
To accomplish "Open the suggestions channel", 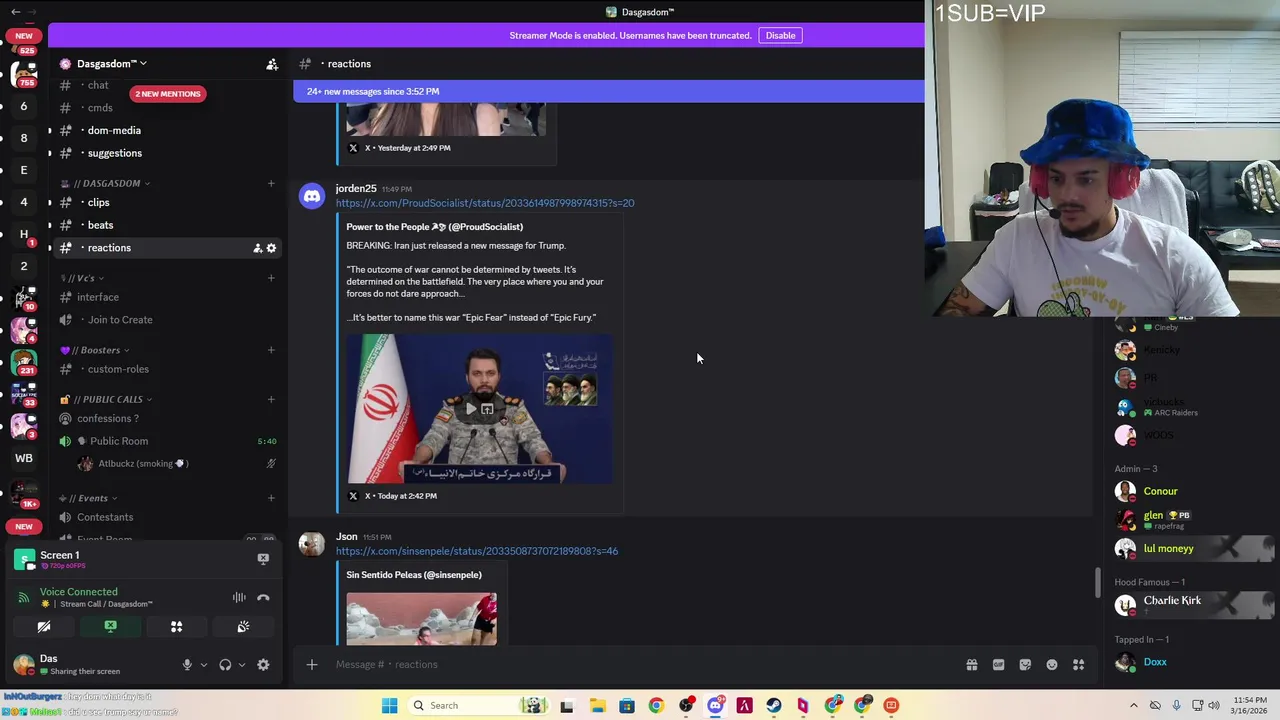I will [x=114, y=154].
